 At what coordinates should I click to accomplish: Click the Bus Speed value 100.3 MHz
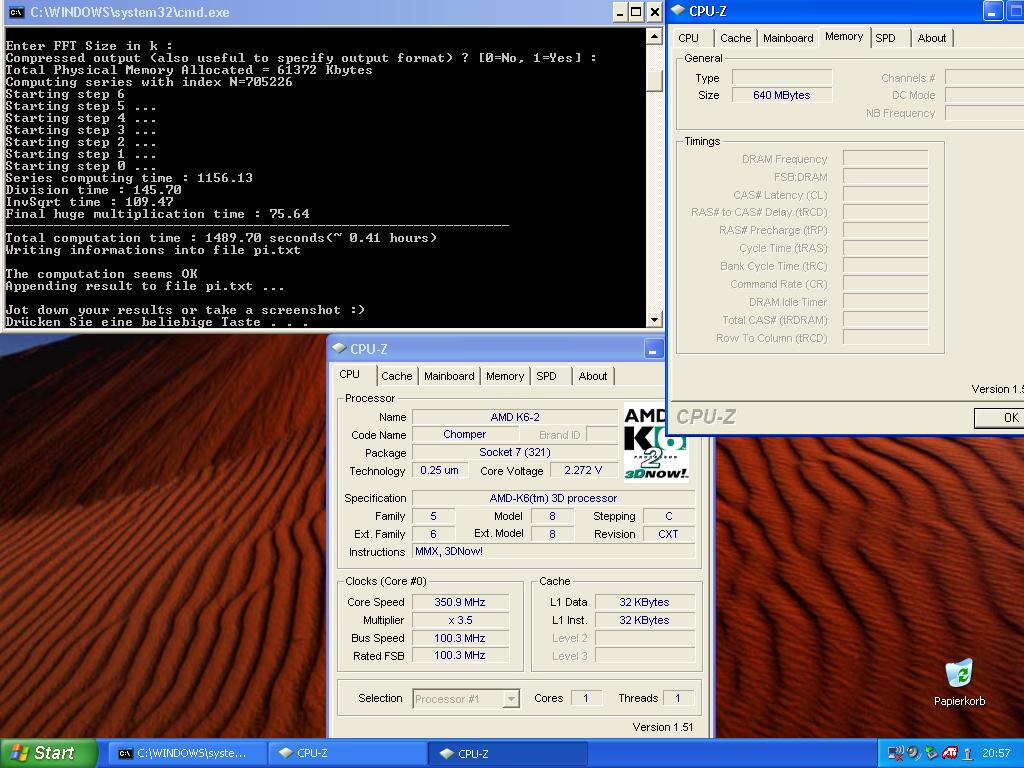point(460,638)
